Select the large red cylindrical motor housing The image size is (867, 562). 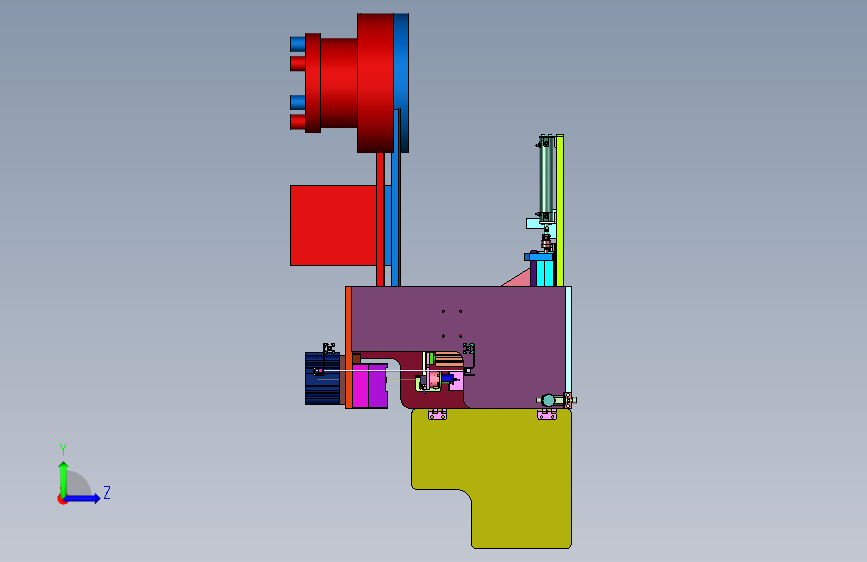pos(375,83)
